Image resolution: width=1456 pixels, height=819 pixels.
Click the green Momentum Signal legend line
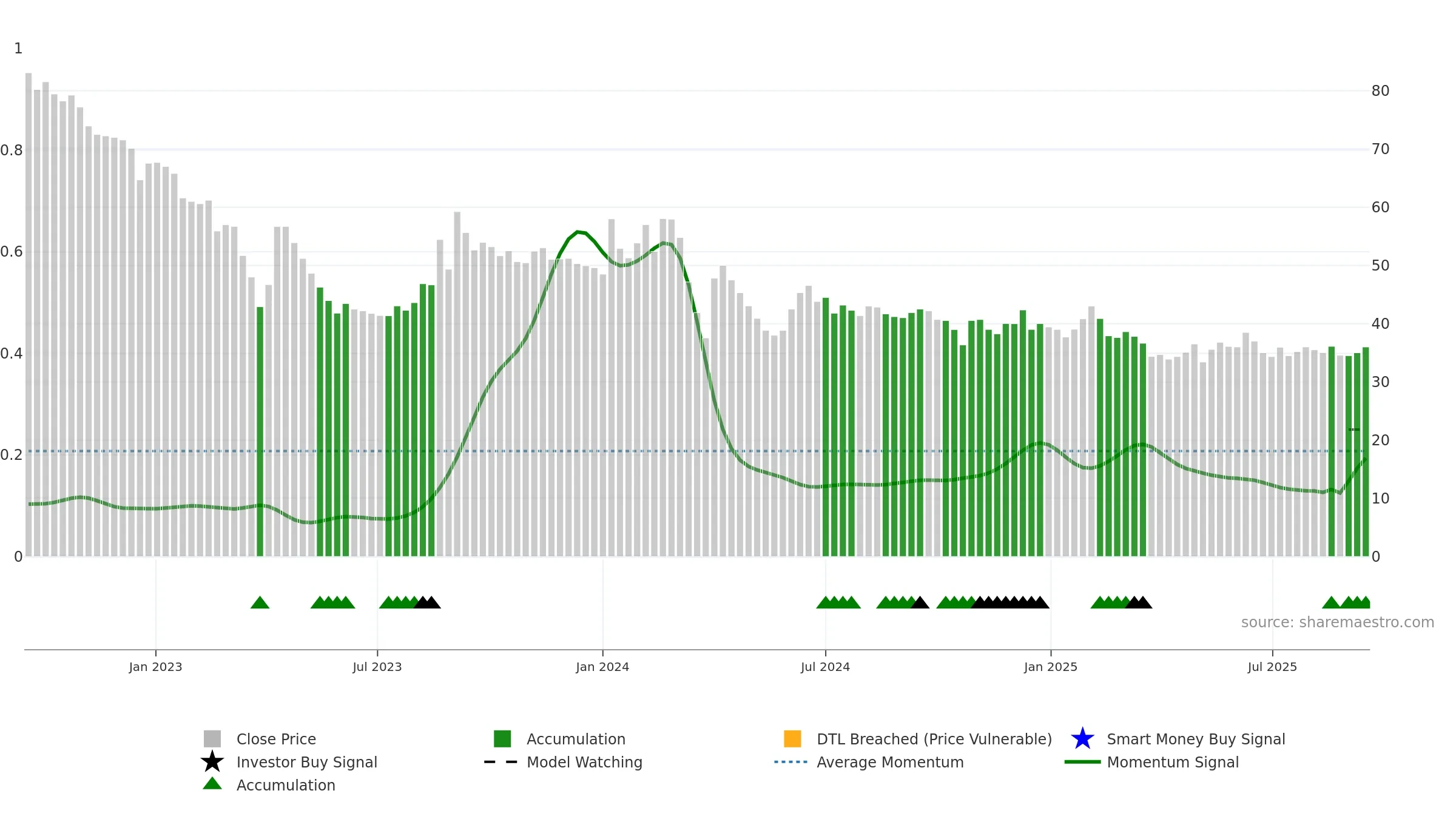pos(1082,762)
